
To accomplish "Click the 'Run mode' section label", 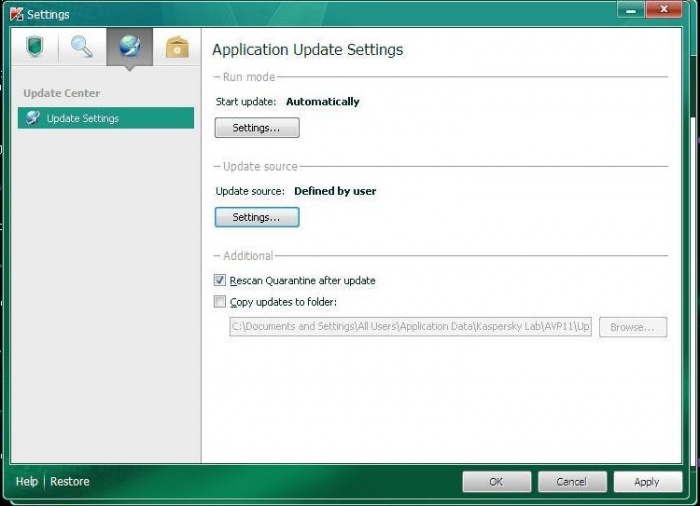I will pos(249,77).
